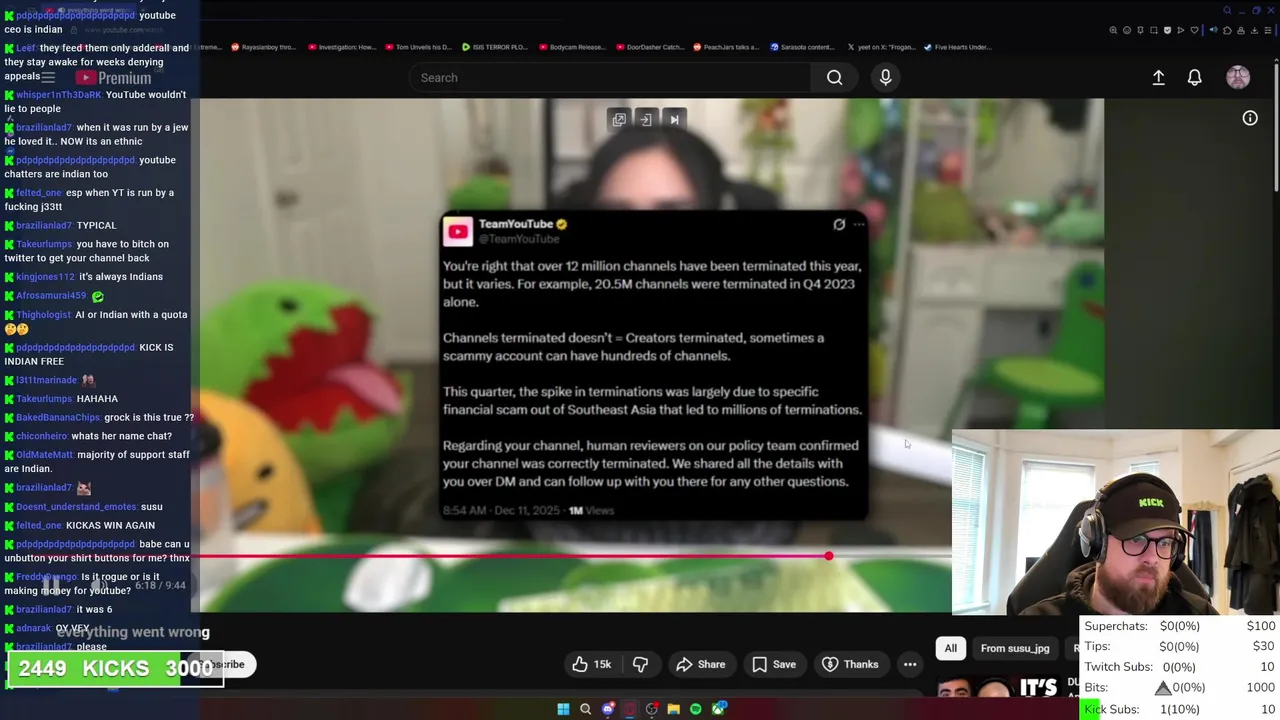
Task: Open File Explorer from taskbar
Action: click(x=674, y=709)
